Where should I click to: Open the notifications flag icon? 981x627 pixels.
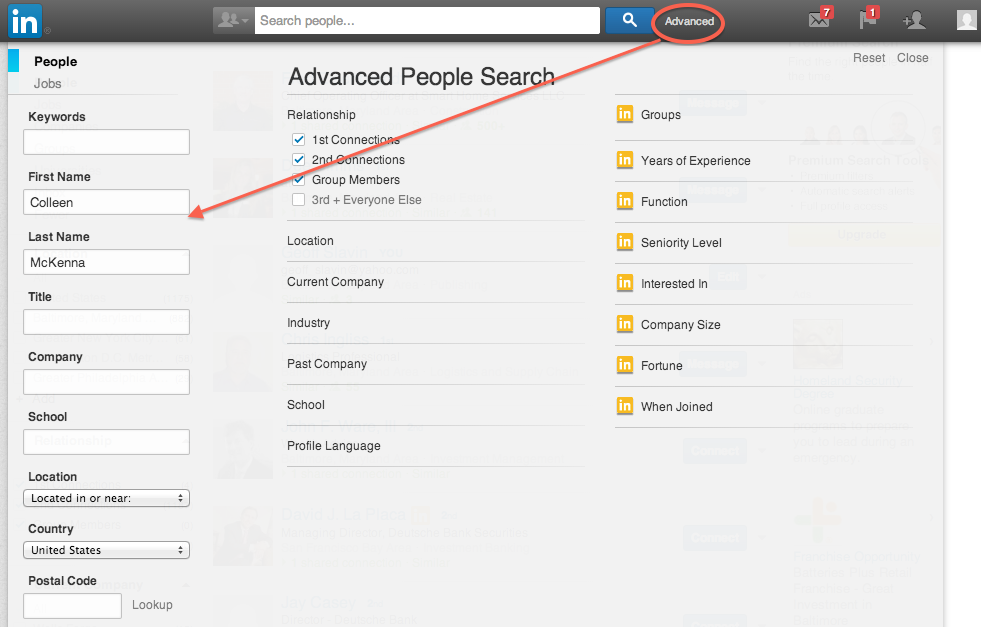click(868, 19)
